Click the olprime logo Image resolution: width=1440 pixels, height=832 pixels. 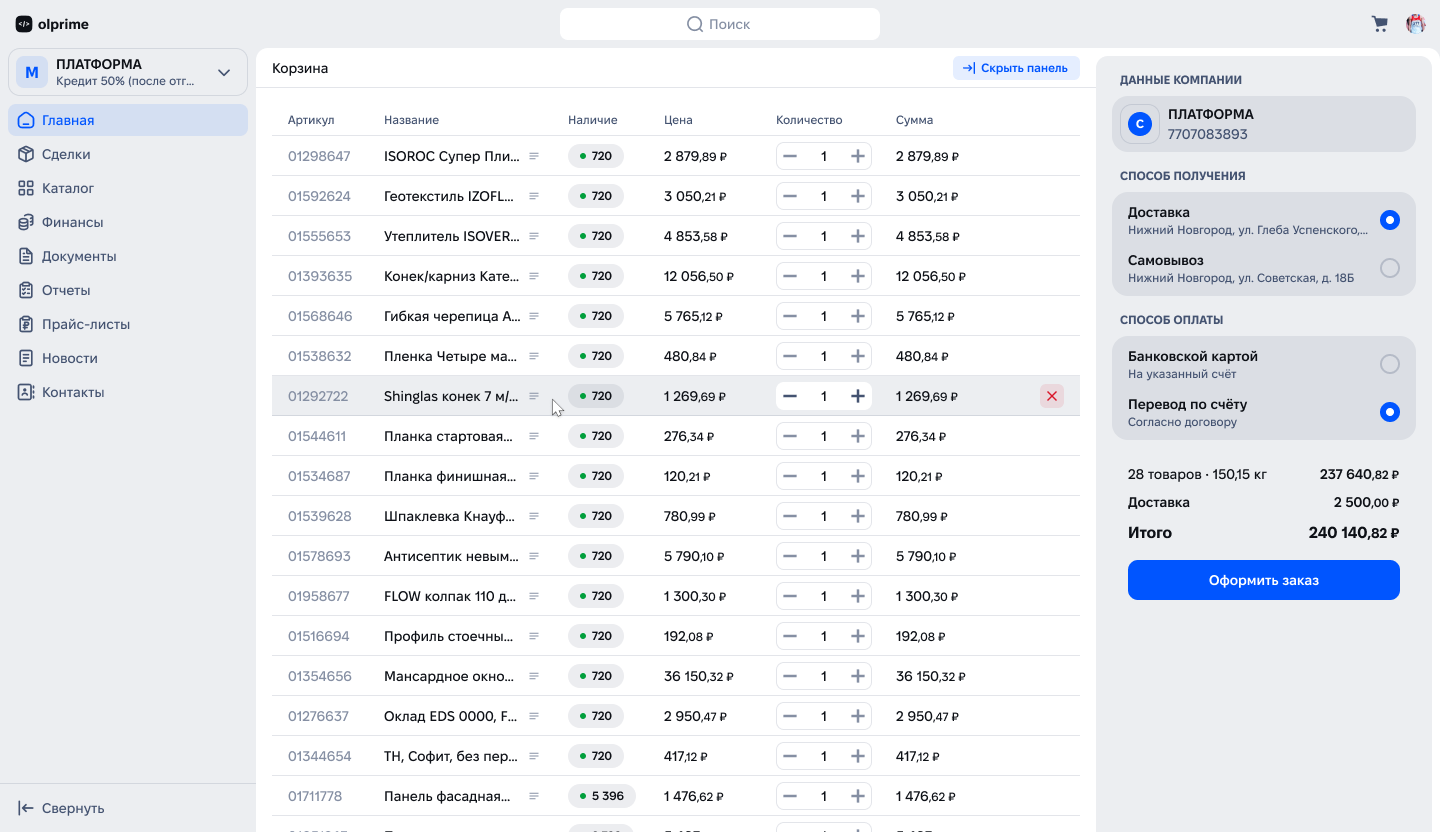coord(51,24)
